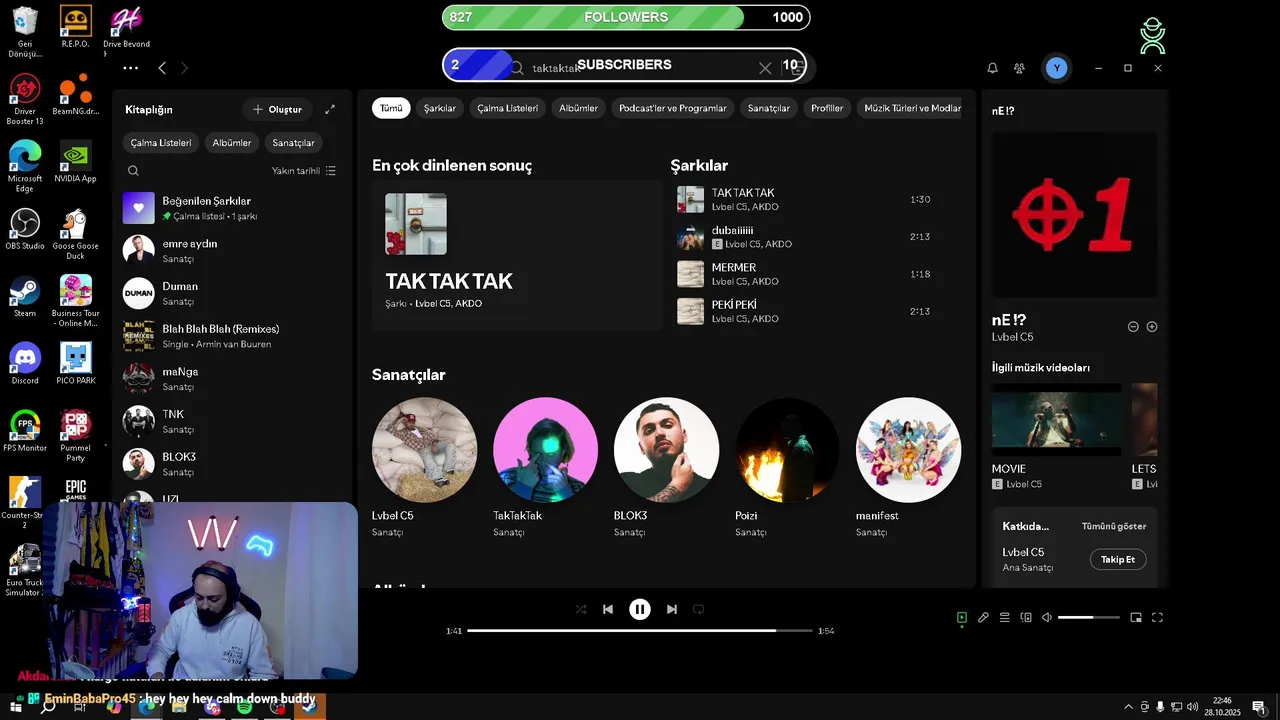This screenshot has width=1280, height=720.
Task: Open connect to a device
Action: point(1026,618)
